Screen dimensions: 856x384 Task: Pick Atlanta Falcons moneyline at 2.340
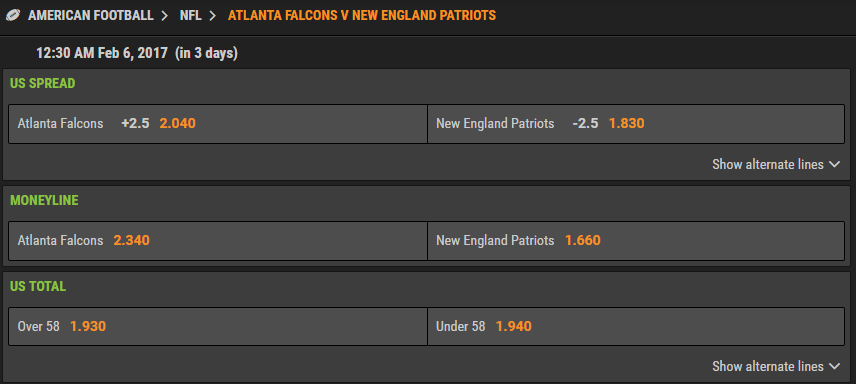point(218,241)
